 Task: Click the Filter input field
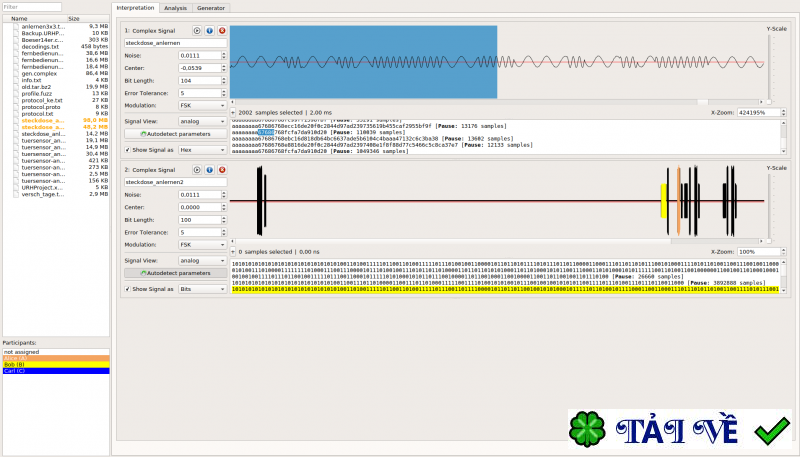tap(54, 7)
